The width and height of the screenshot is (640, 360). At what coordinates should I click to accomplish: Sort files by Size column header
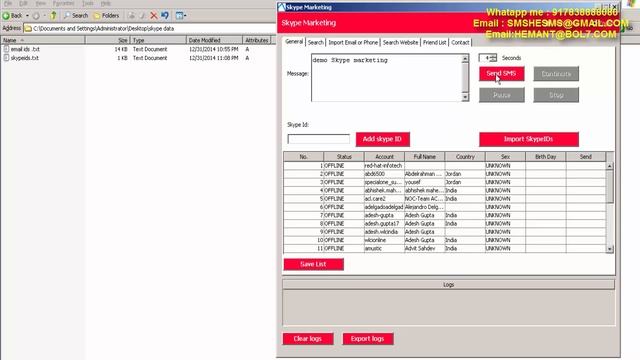pos(108,40)
